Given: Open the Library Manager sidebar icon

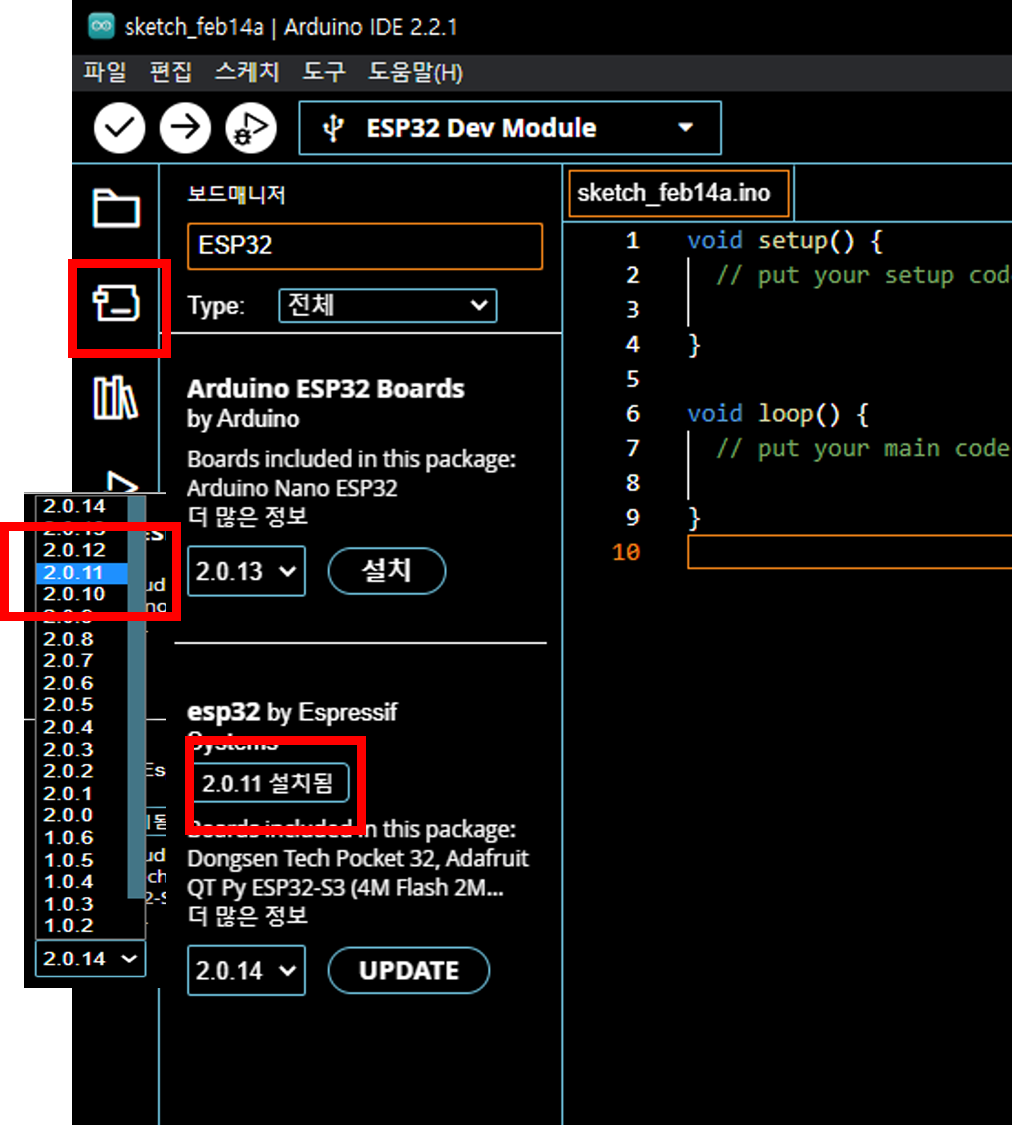Looking at the screenshot, I should tap(115, 397).
